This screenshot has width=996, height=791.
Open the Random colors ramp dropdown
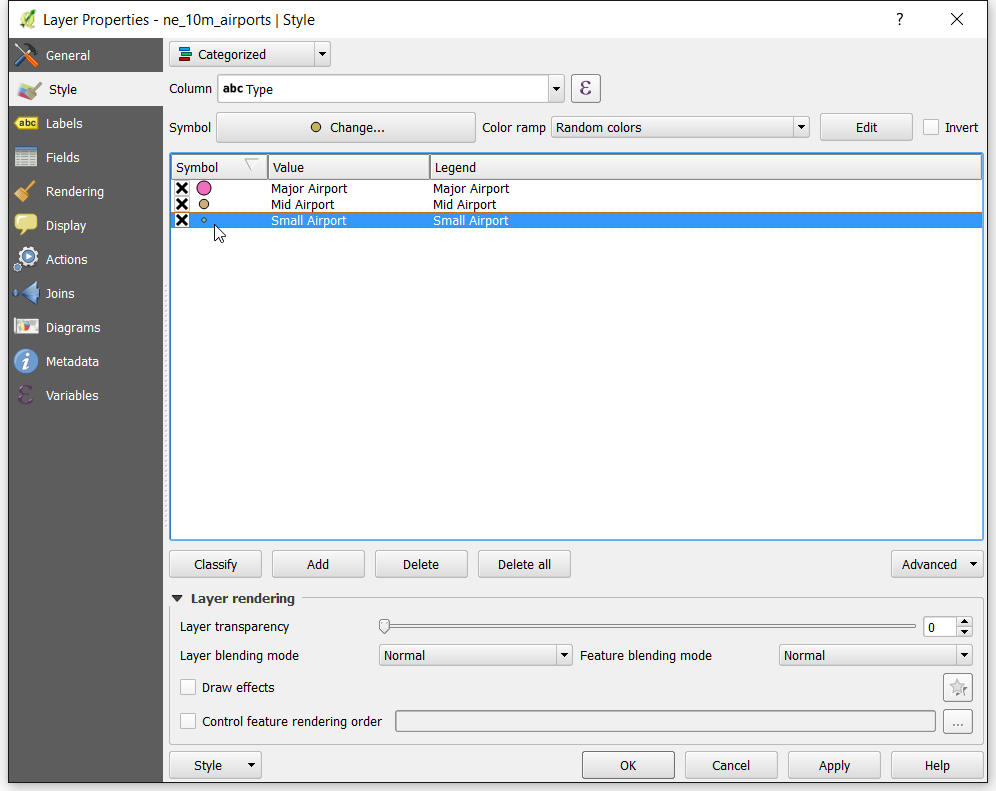pyautogui.click(x=680, y=127)
